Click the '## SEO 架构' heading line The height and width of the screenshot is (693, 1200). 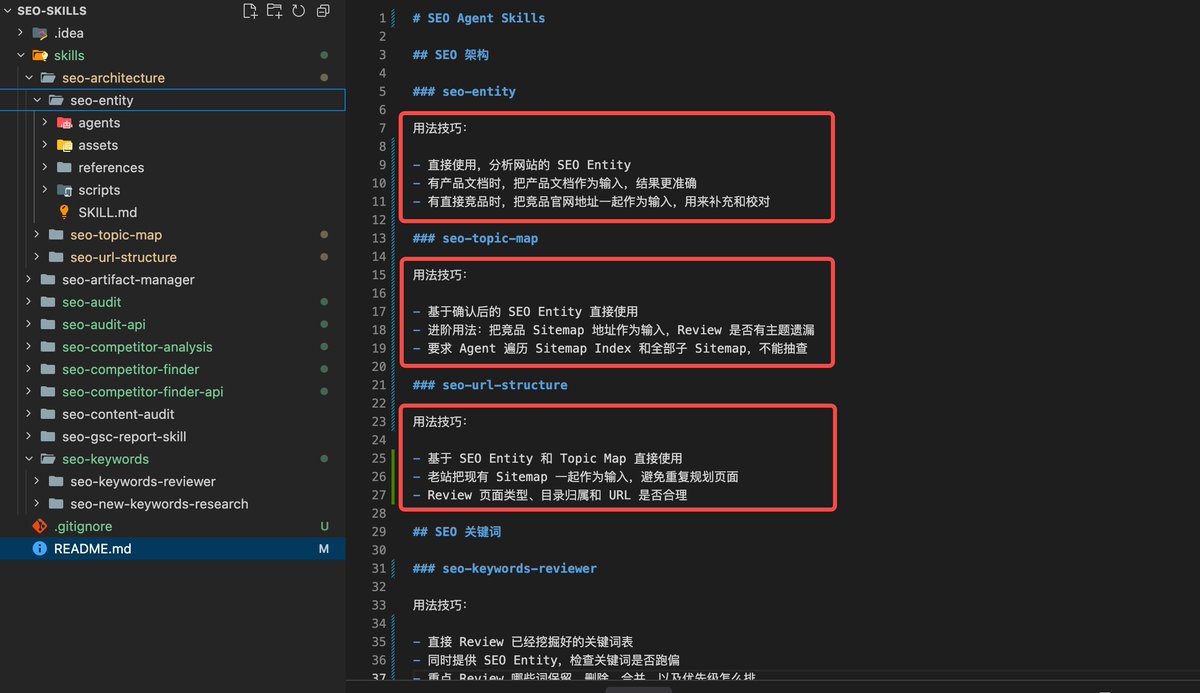pyautogui.click(x=451, y=55)
